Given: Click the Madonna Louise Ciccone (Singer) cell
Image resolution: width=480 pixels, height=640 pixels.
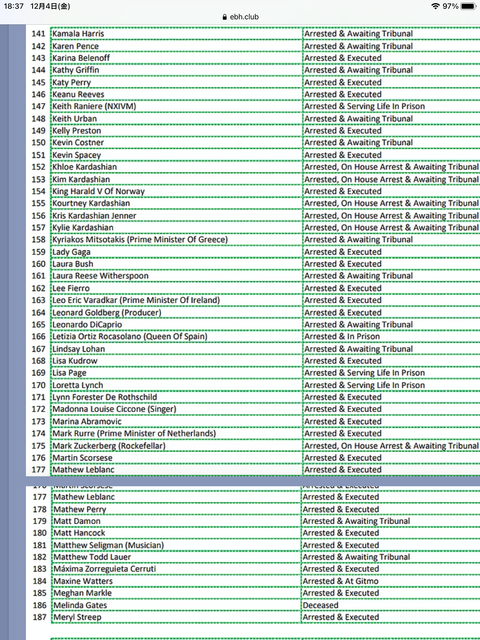Looking at the screenshot, I should click(176, 409).
